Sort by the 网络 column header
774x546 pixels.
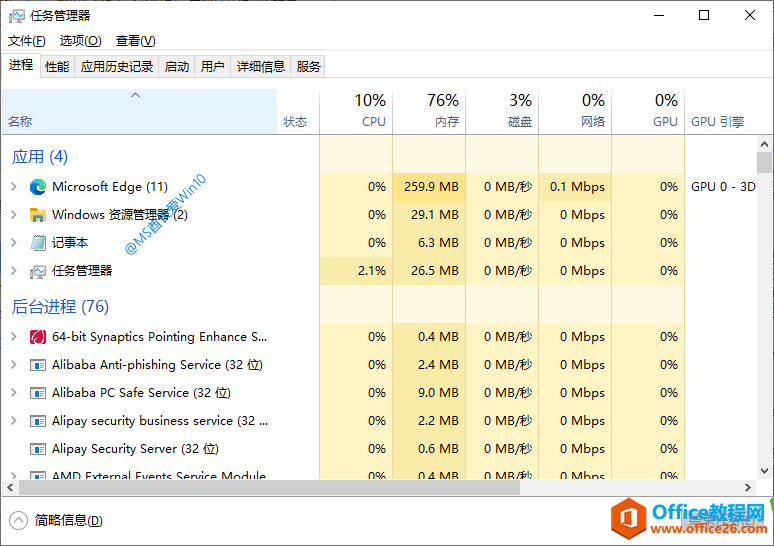tap(575, 112)
